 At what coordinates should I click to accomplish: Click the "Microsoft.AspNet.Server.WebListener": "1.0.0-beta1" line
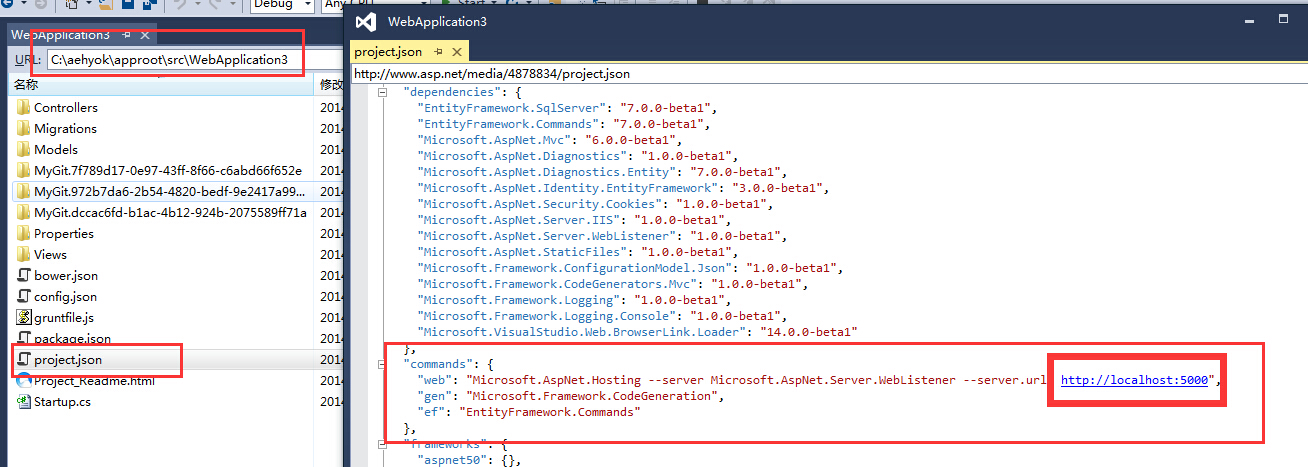pyautogui.click(x=602, y=236)
